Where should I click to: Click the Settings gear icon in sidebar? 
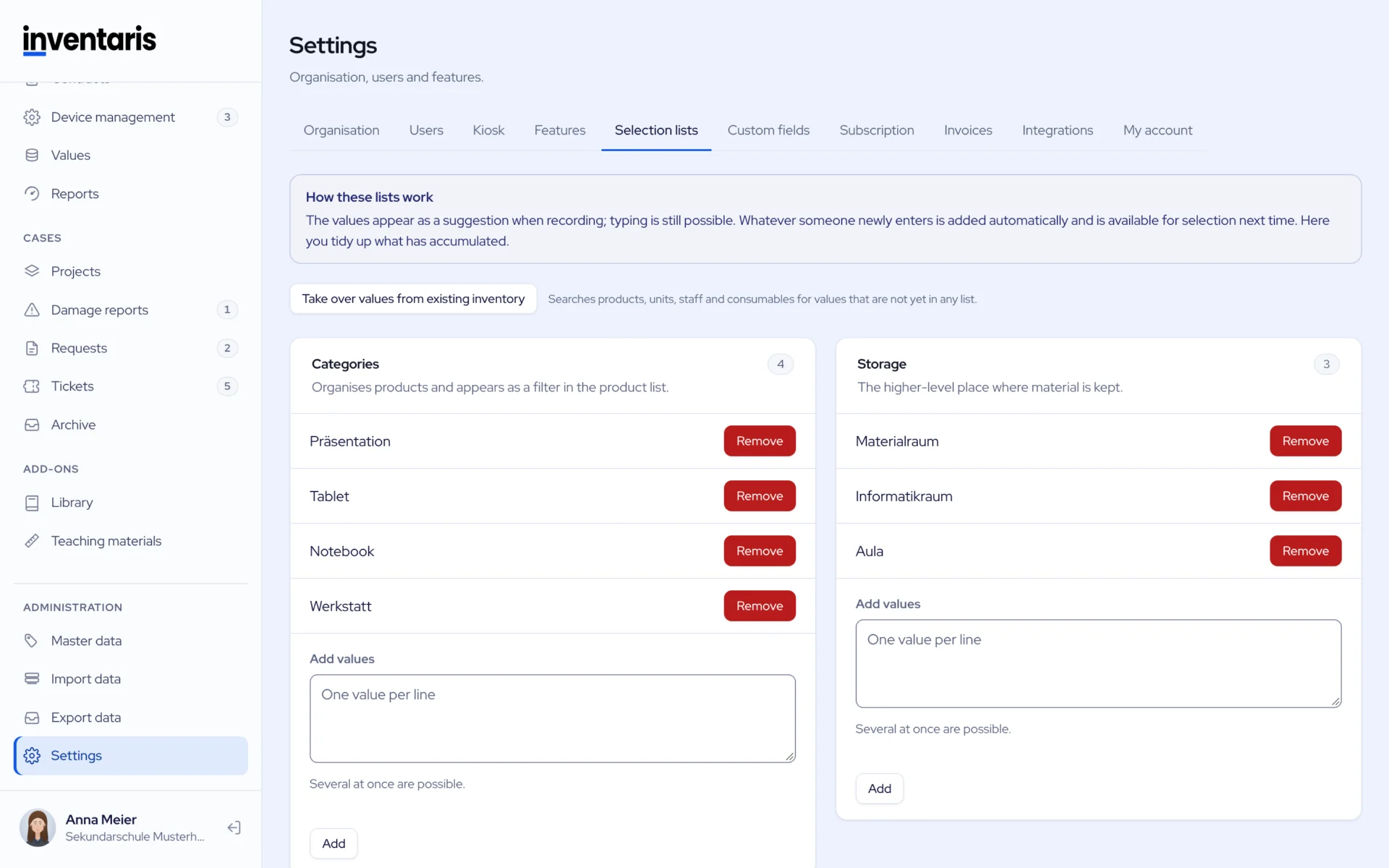(x=32, y=756)
